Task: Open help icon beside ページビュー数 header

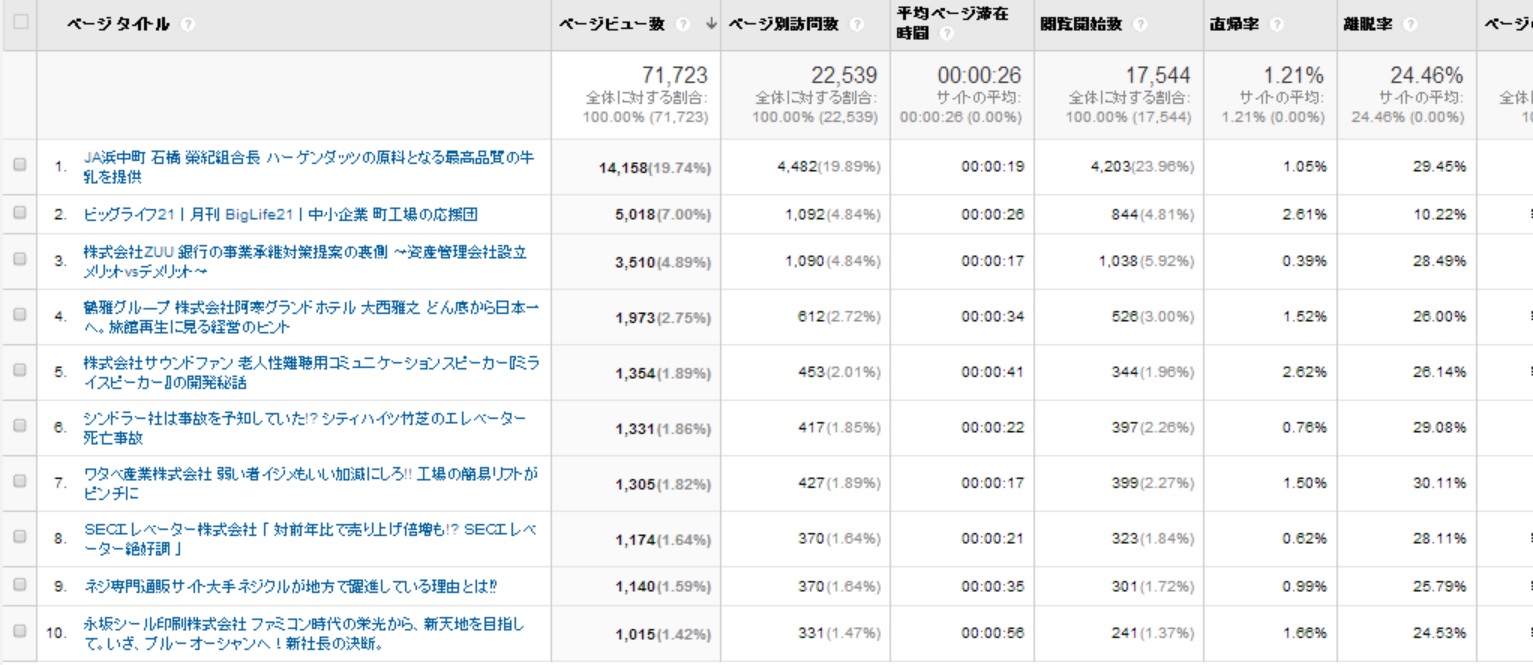Action: (683, 24)
